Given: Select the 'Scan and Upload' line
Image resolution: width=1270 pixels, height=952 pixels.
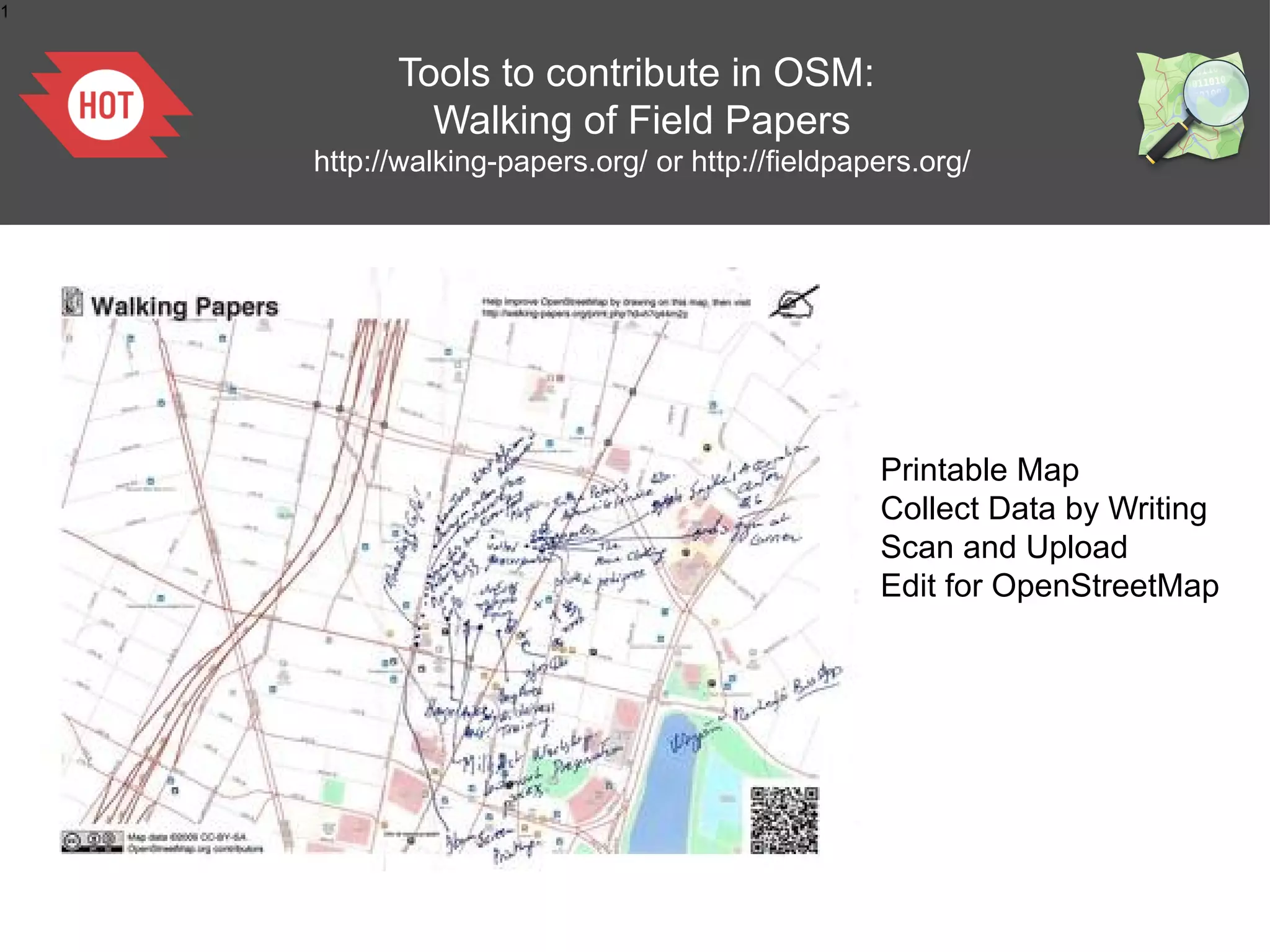Looking at the screenshot, I should 1003,547.
